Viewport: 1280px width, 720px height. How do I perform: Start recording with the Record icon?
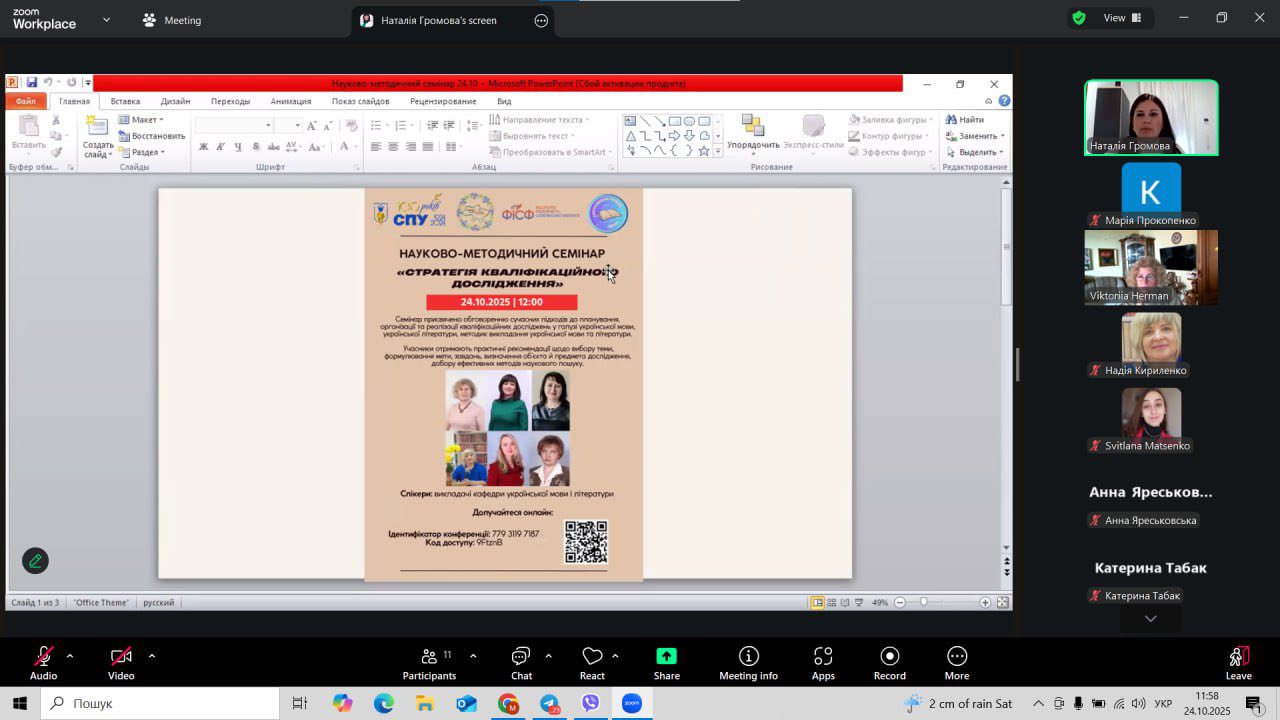click(889, 657)
